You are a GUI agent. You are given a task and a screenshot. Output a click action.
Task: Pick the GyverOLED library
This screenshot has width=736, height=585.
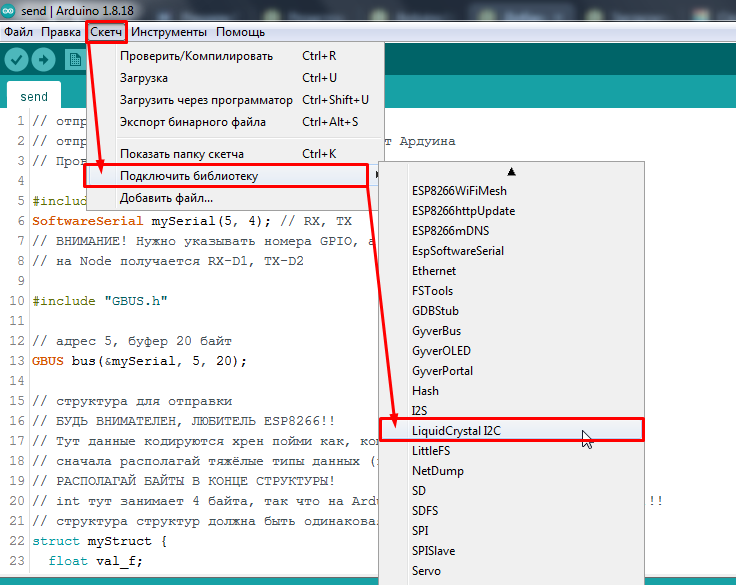pyautogui.click(x=441, y=351)
